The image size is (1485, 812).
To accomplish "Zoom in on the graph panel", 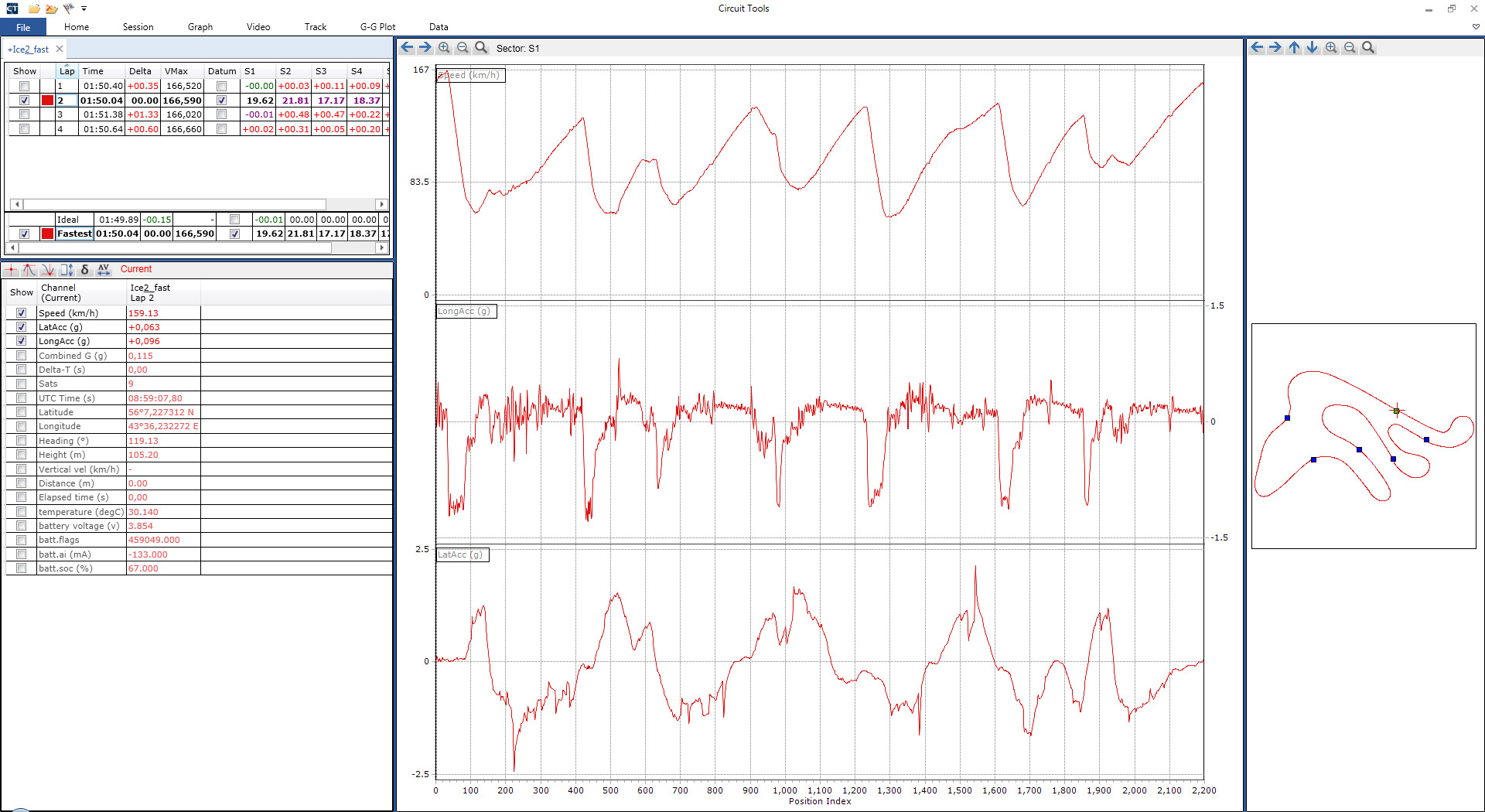I will pyautogui.click(x=444, y=48).
